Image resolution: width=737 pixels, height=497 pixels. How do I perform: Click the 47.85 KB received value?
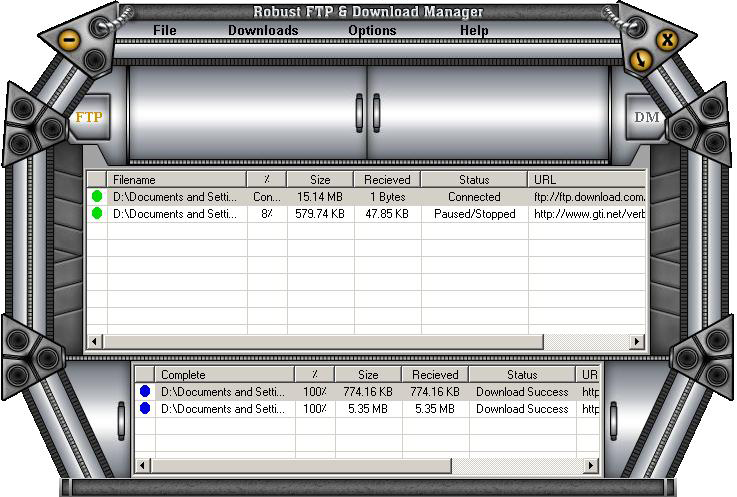[x=387, y=214]
